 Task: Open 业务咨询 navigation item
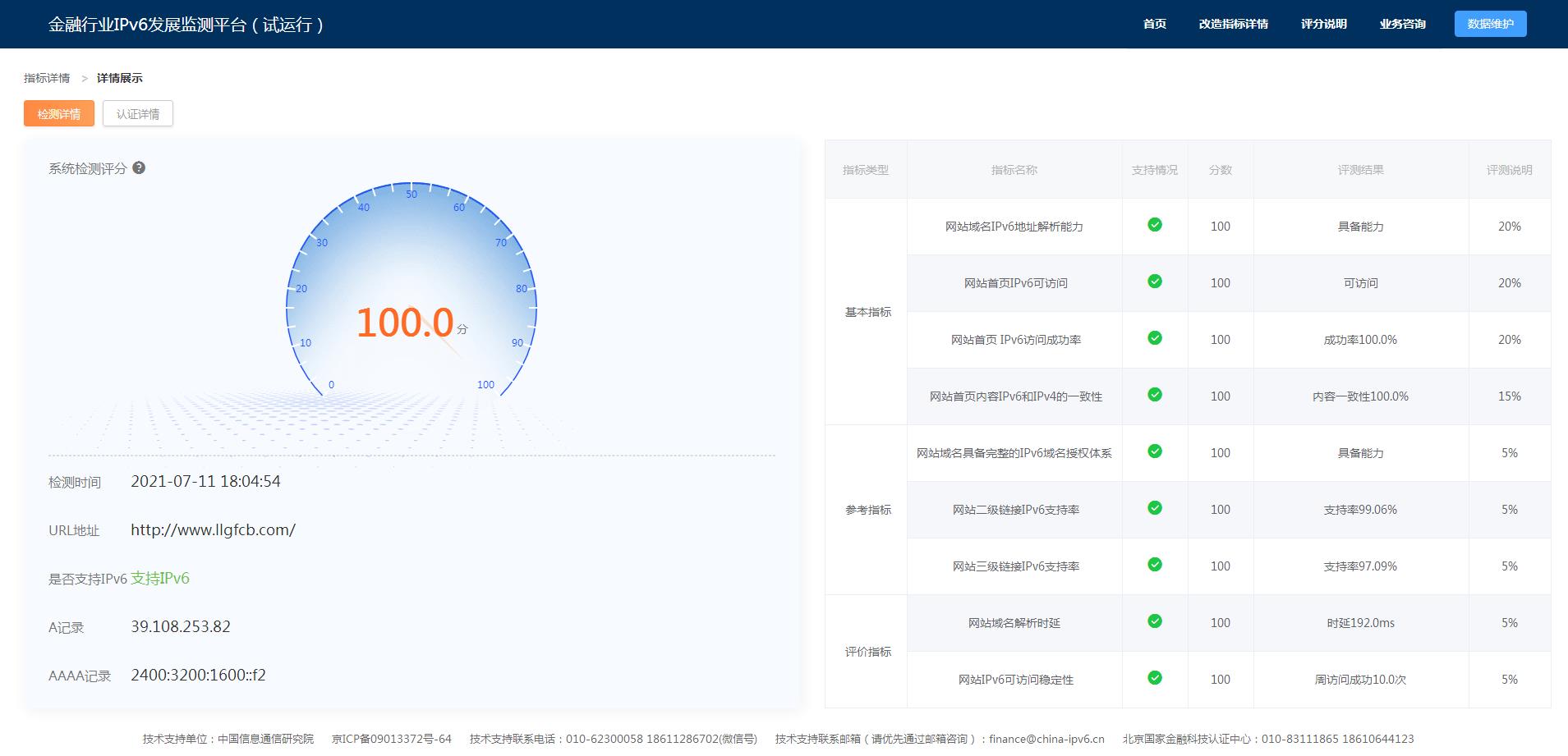click(1402, 24)
